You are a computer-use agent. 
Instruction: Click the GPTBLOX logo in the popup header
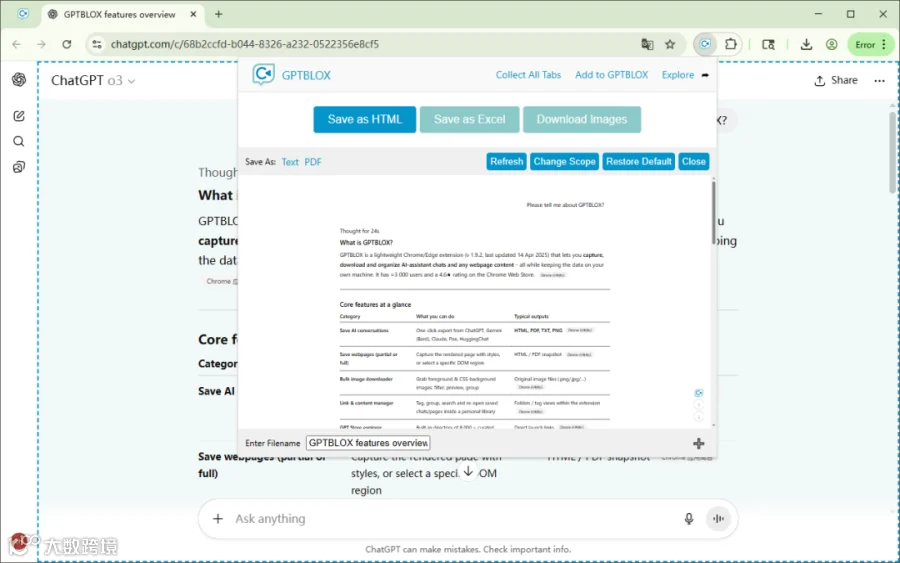tap(263, 74)
